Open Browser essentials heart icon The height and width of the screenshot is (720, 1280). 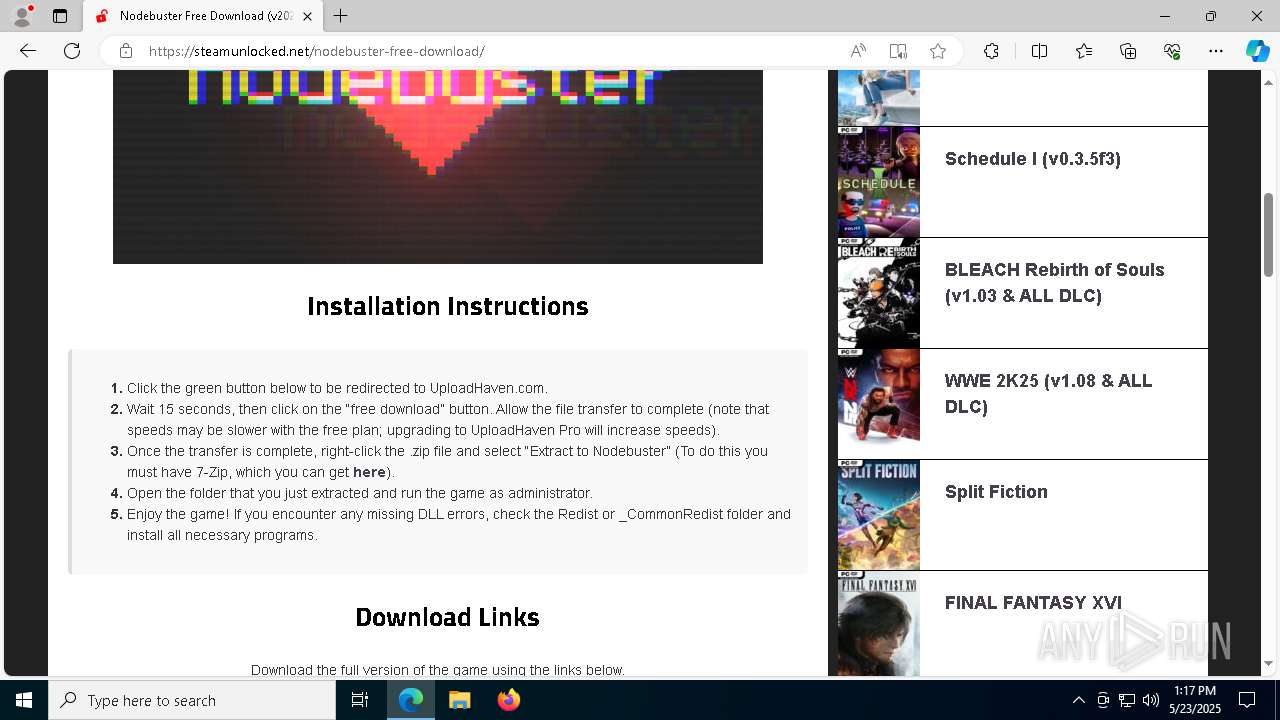click(x=1172, y=51)
